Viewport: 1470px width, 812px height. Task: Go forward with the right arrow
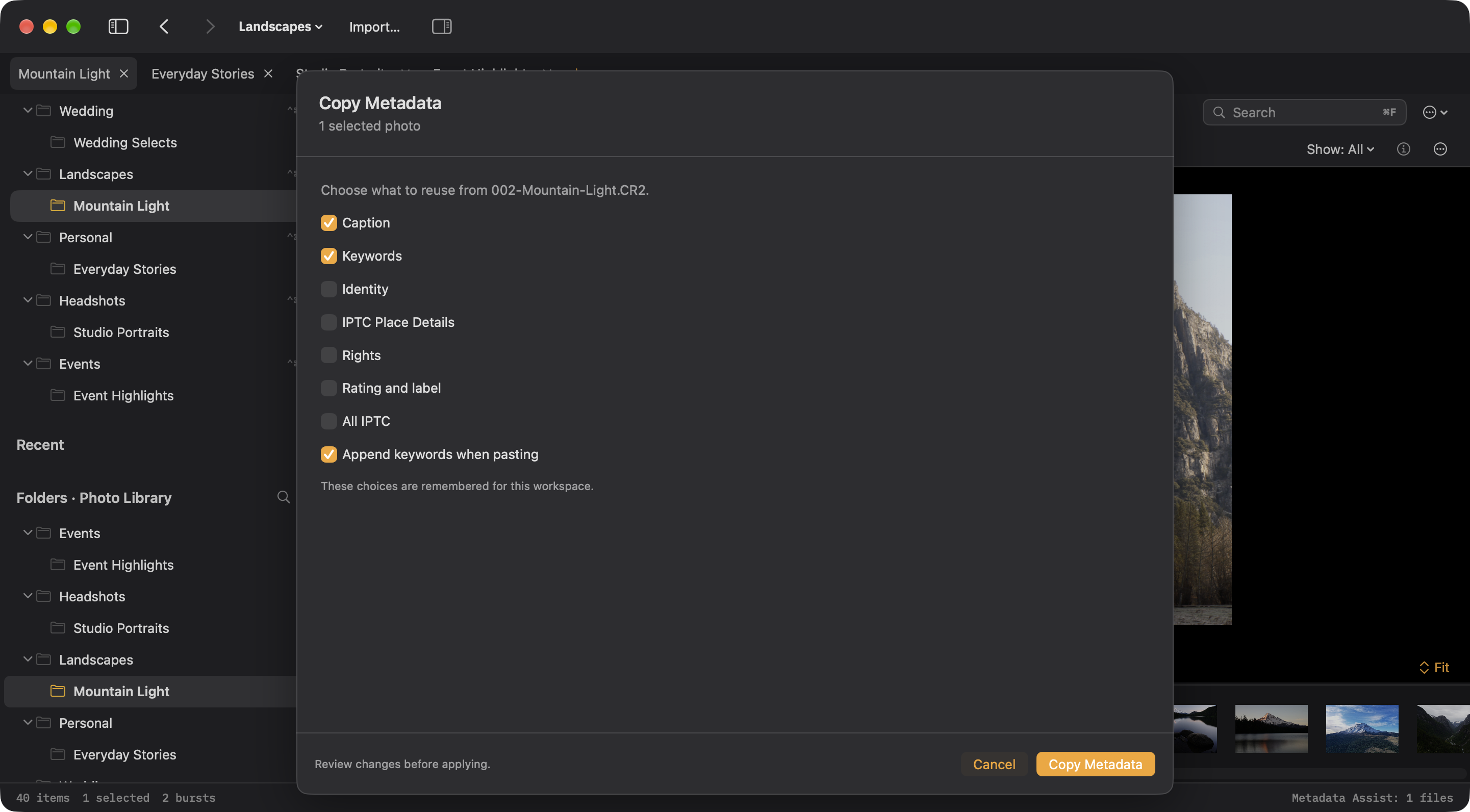coord(210,26)
